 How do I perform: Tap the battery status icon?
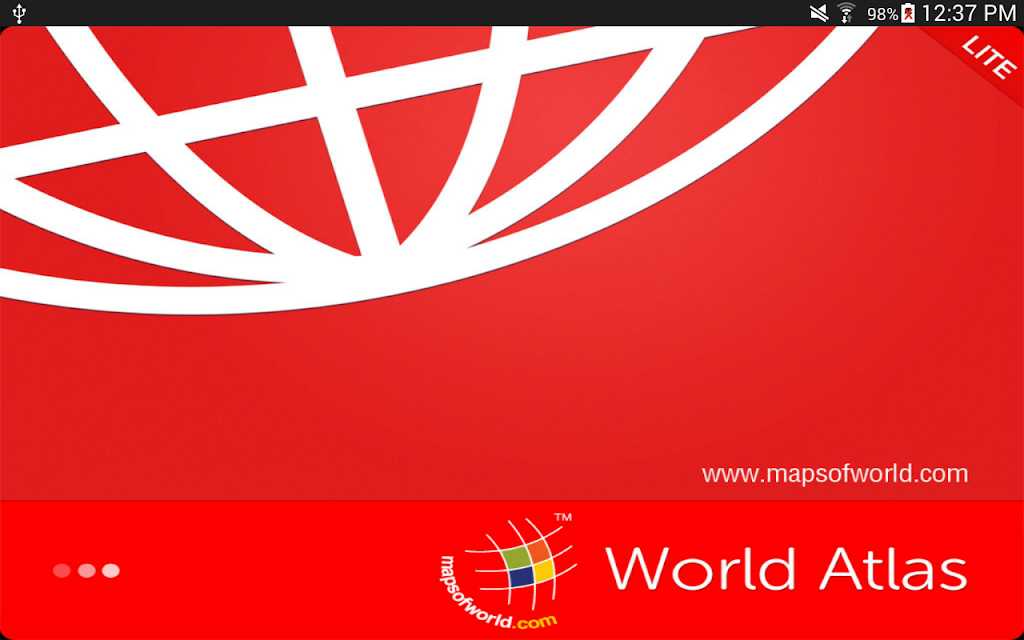tap(908, 13)
